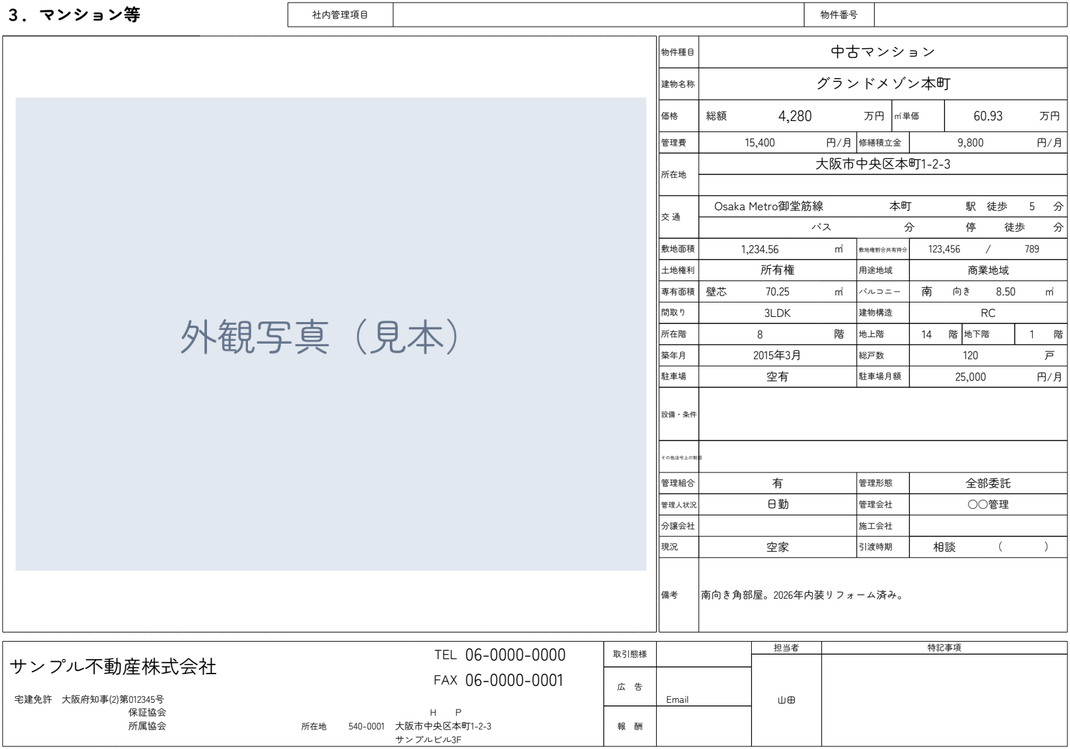Select the company name サンプル不動産株式会社
The width and height of the screenshot is (1070, 749).
(113, 666)
